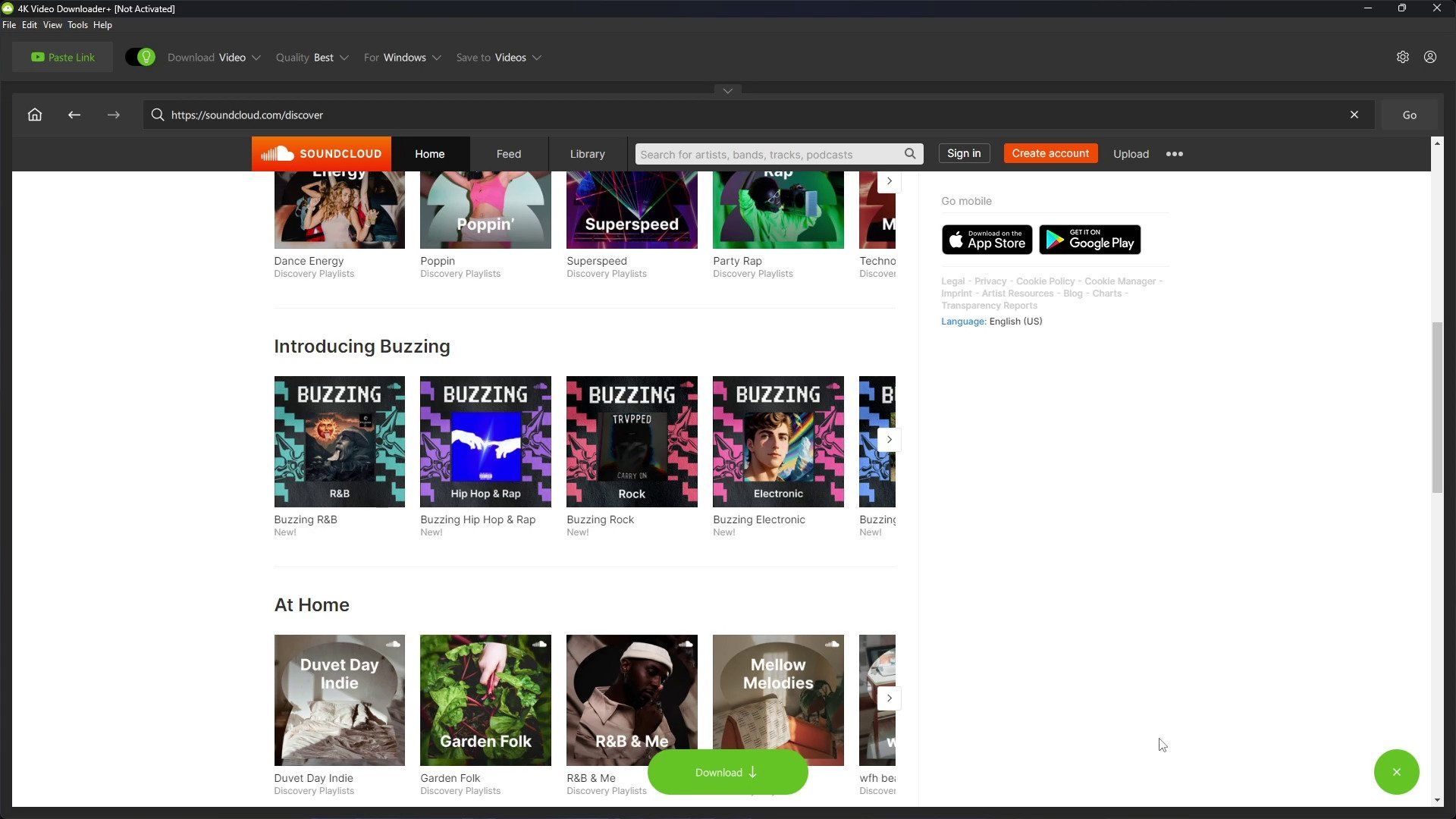Select the SoundCloud Feed tab
Screen dimensions: 1456x819
click(509, 154)
